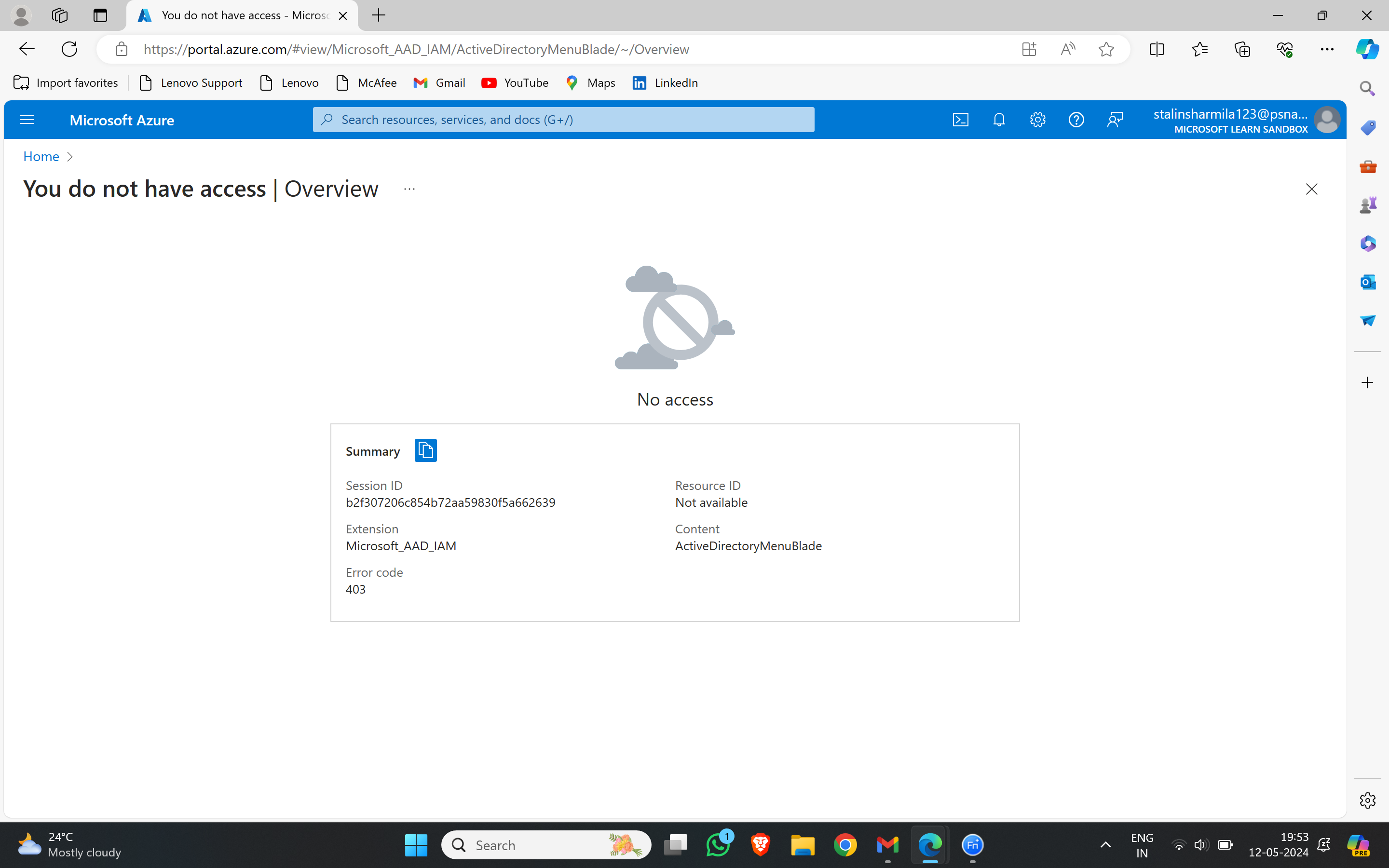Click the Azure search resources box

[x=563, y=120]
